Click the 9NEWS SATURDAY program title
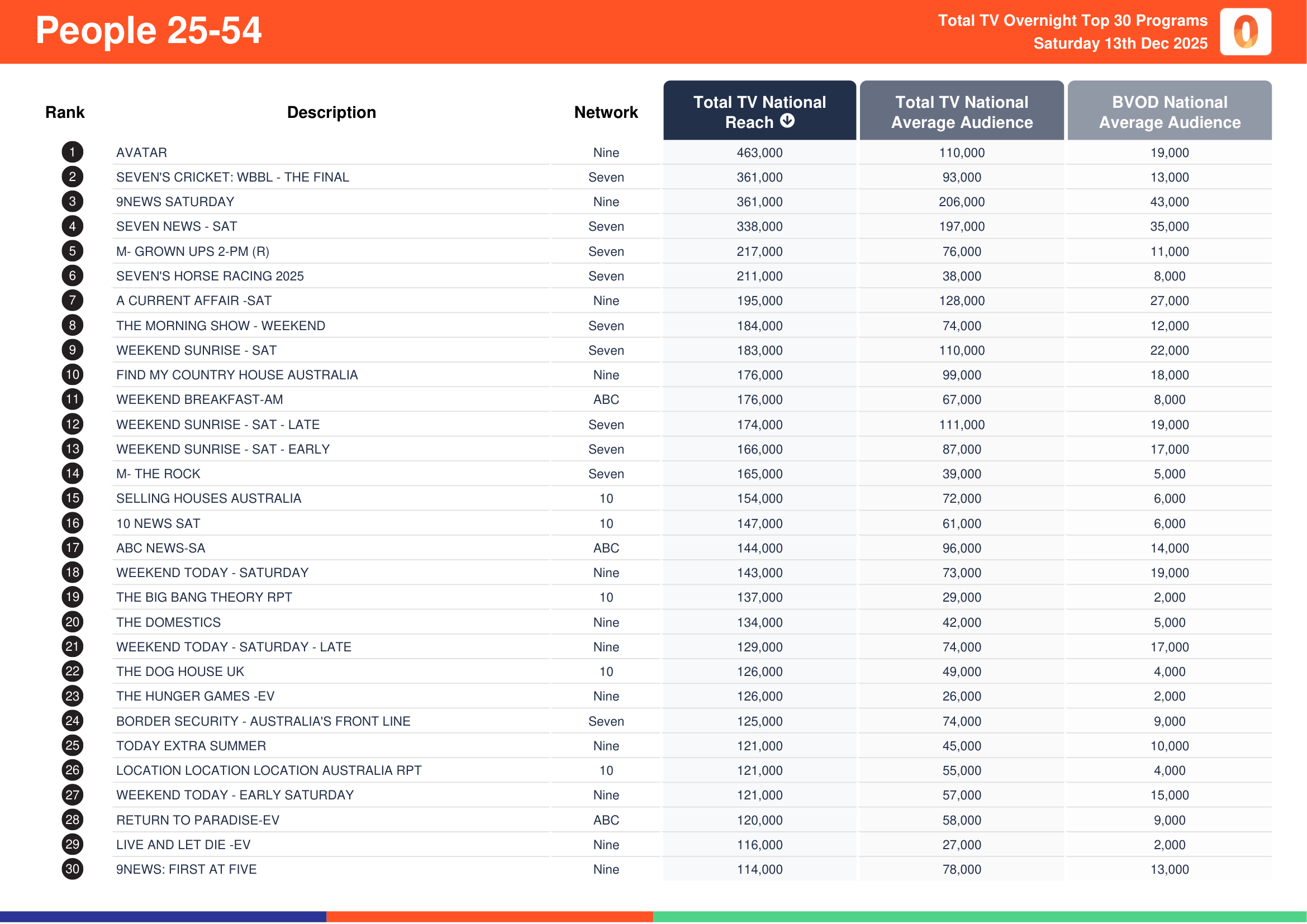 click(x=175, y=202)
